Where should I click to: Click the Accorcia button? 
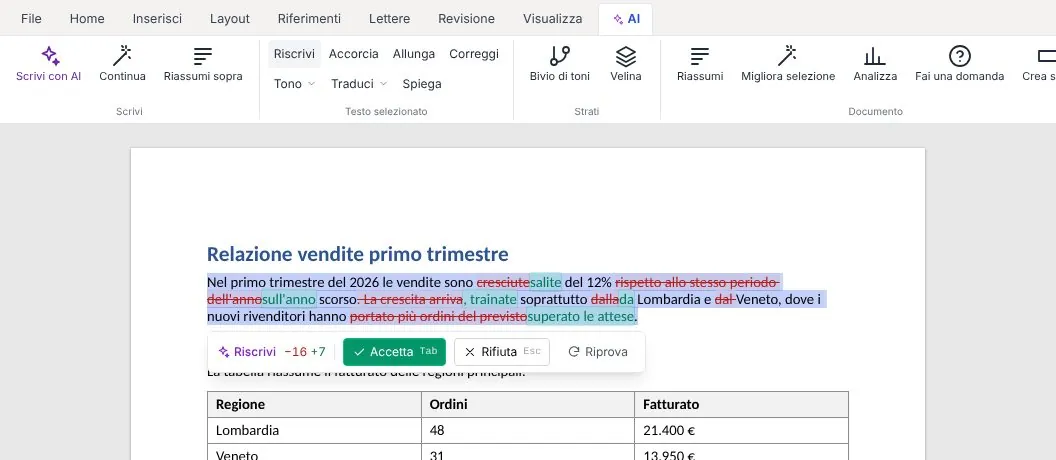click(354, 54)
